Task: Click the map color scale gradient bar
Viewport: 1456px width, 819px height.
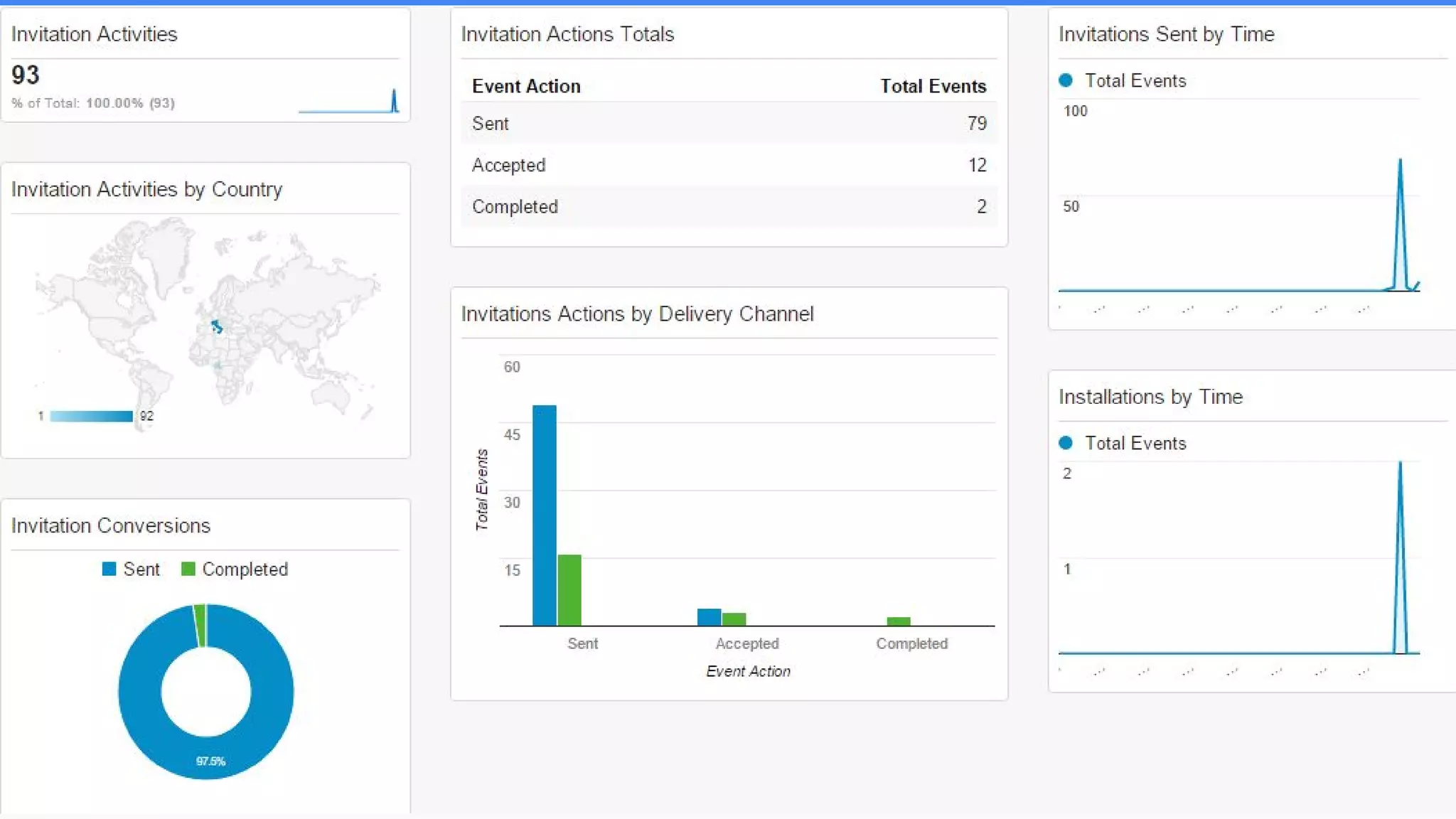Action: click(91, 416)
